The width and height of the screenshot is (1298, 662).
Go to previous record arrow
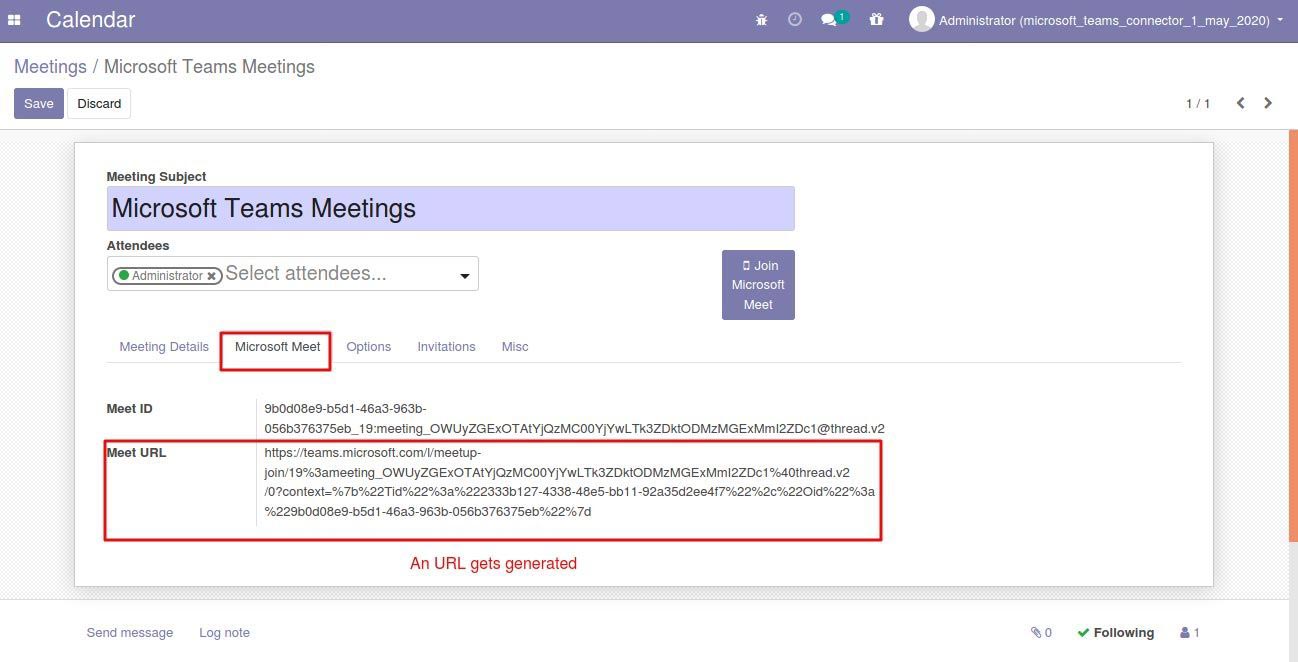pos(1240,103)
